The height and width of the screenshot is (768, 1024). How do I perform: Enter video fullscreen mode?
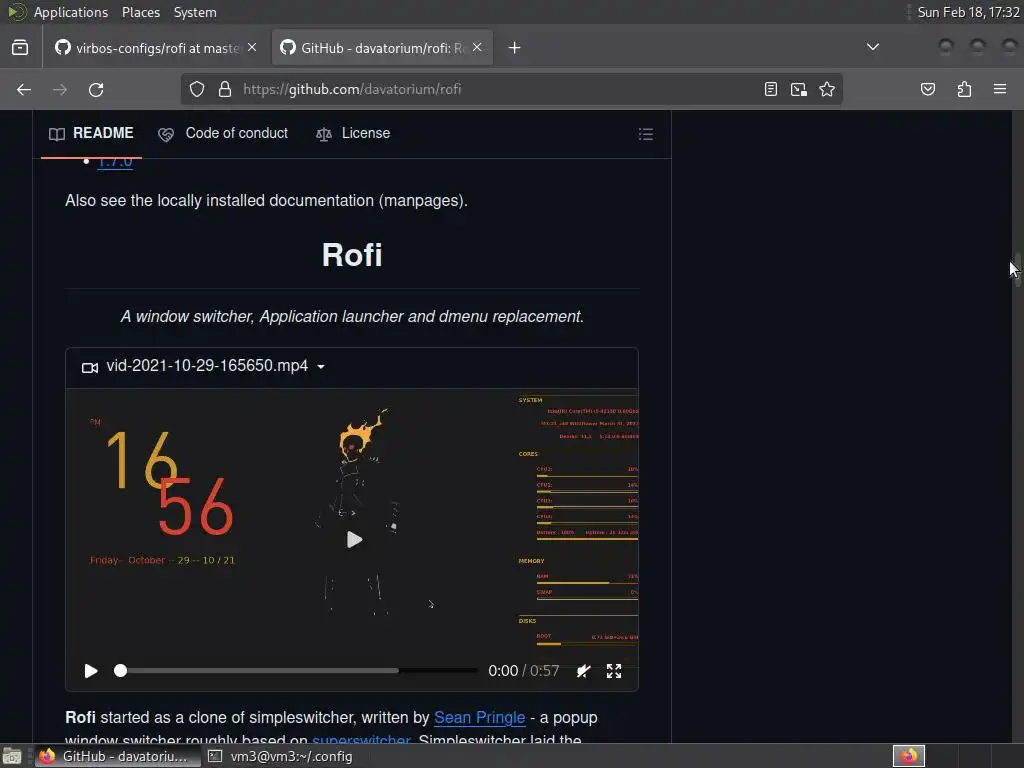click(x=614, y=671)
